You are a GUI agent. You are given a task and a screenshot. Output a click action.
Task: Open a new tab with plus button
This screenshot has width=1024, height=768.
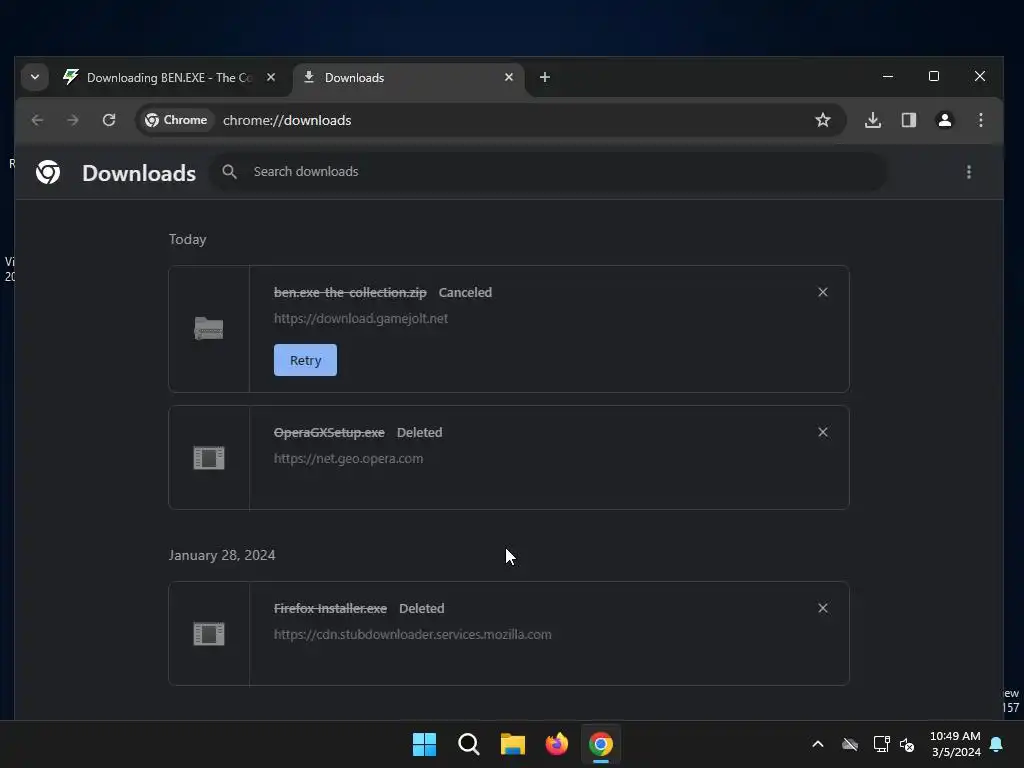click(545, 77)
